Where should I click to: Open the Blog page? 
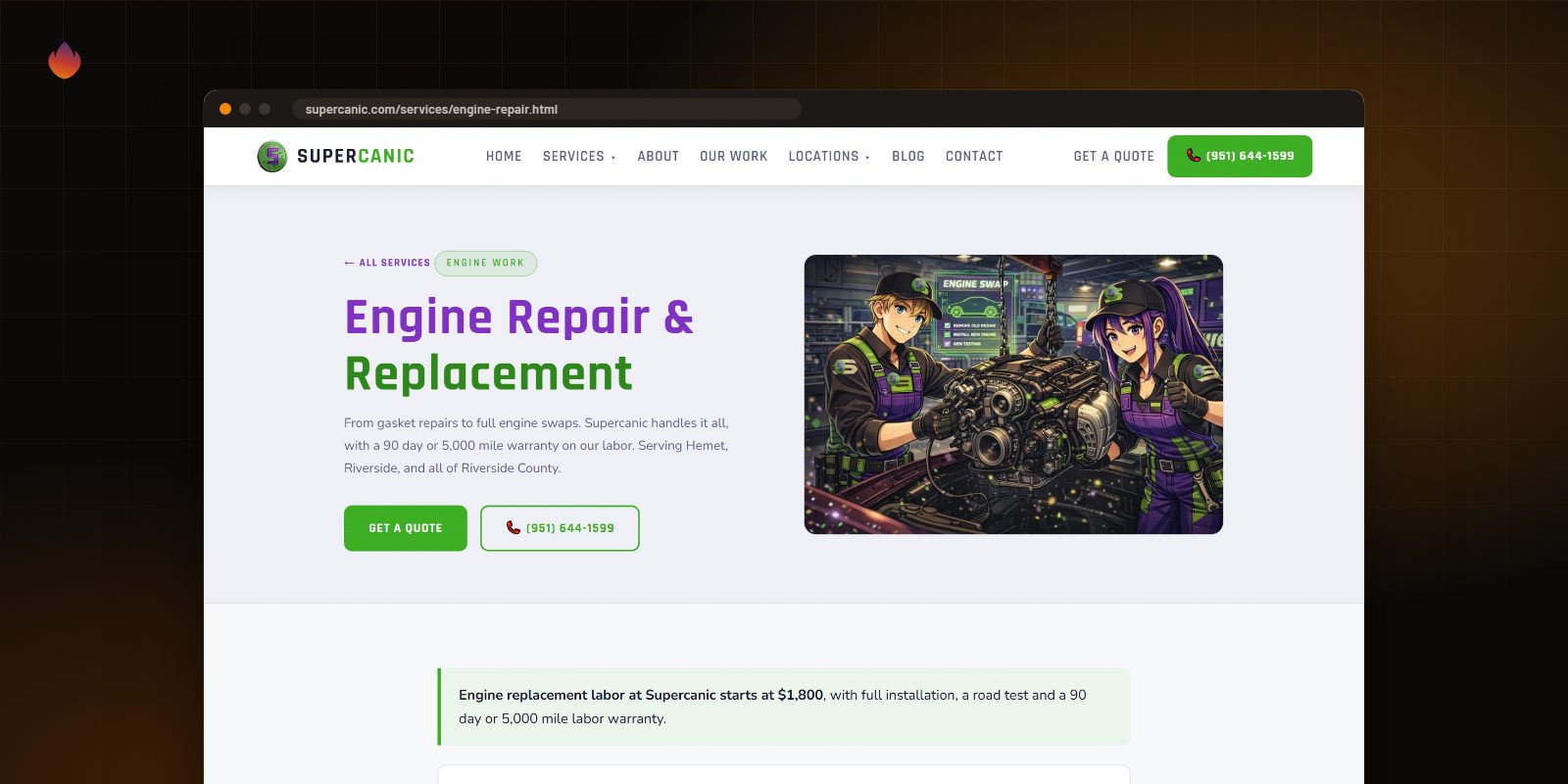coord(908,156)
